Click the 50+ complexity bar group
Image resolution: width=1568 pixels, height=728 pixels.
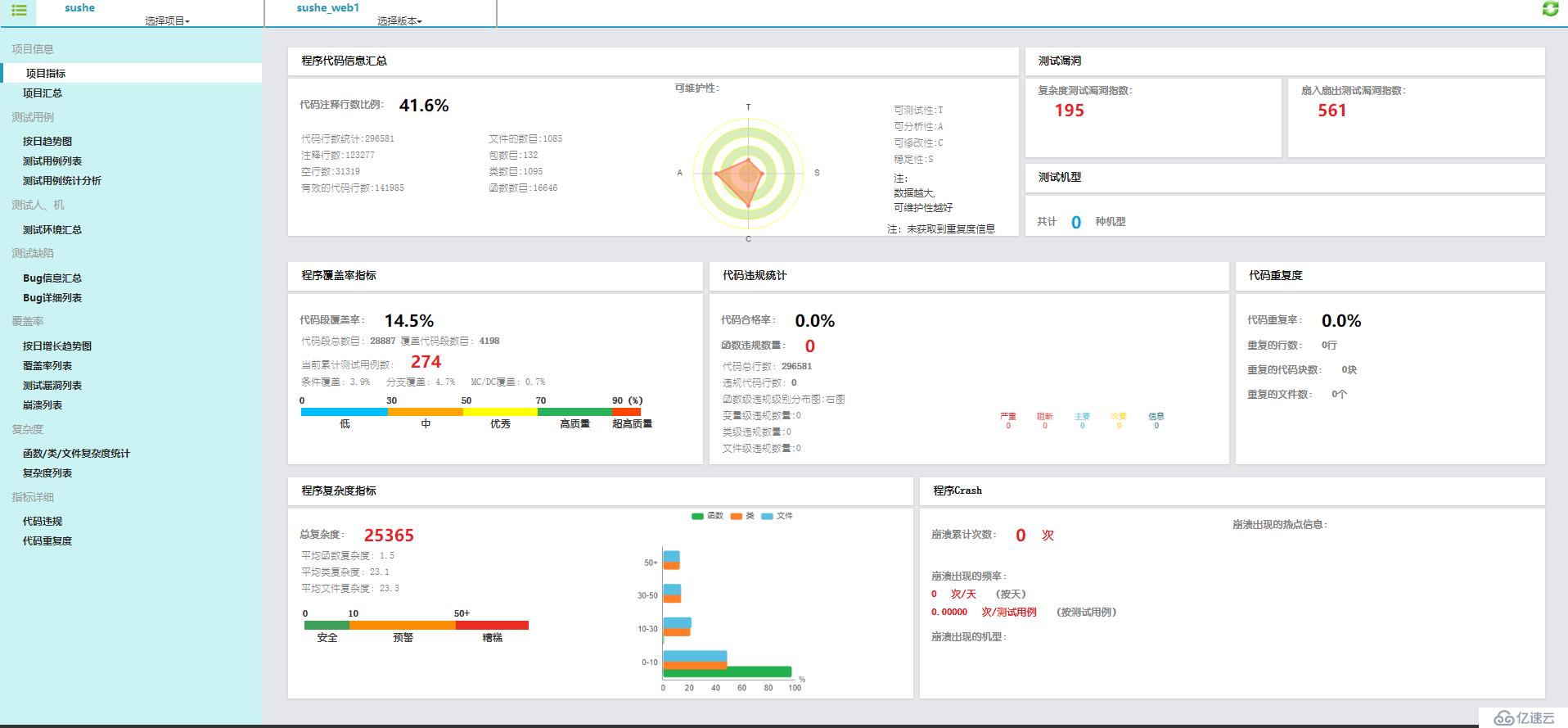671,560
